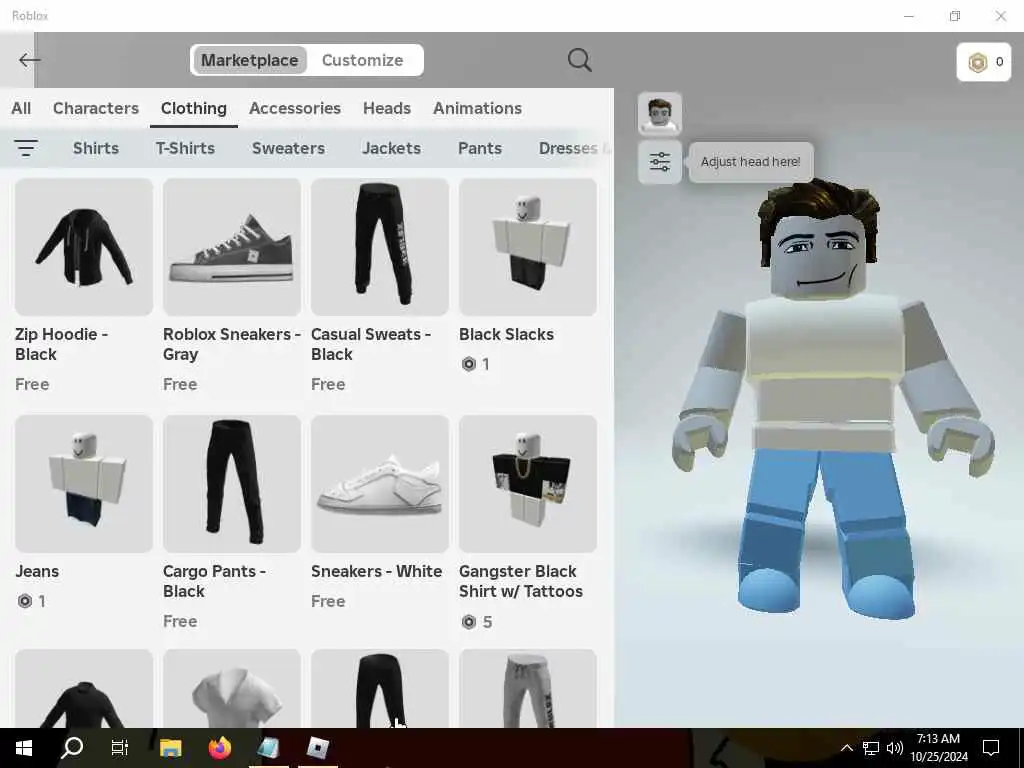Filter clothing by Shirts
This screenshot has width=1024, height=768.
[x=96, y=148]
